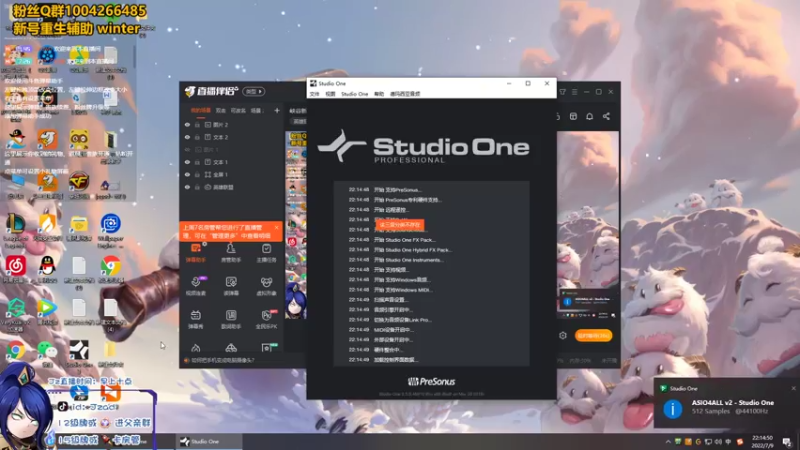Open the layout icon beside notification bell
Screen dimensions: 800x450
[x=573, y=116]
